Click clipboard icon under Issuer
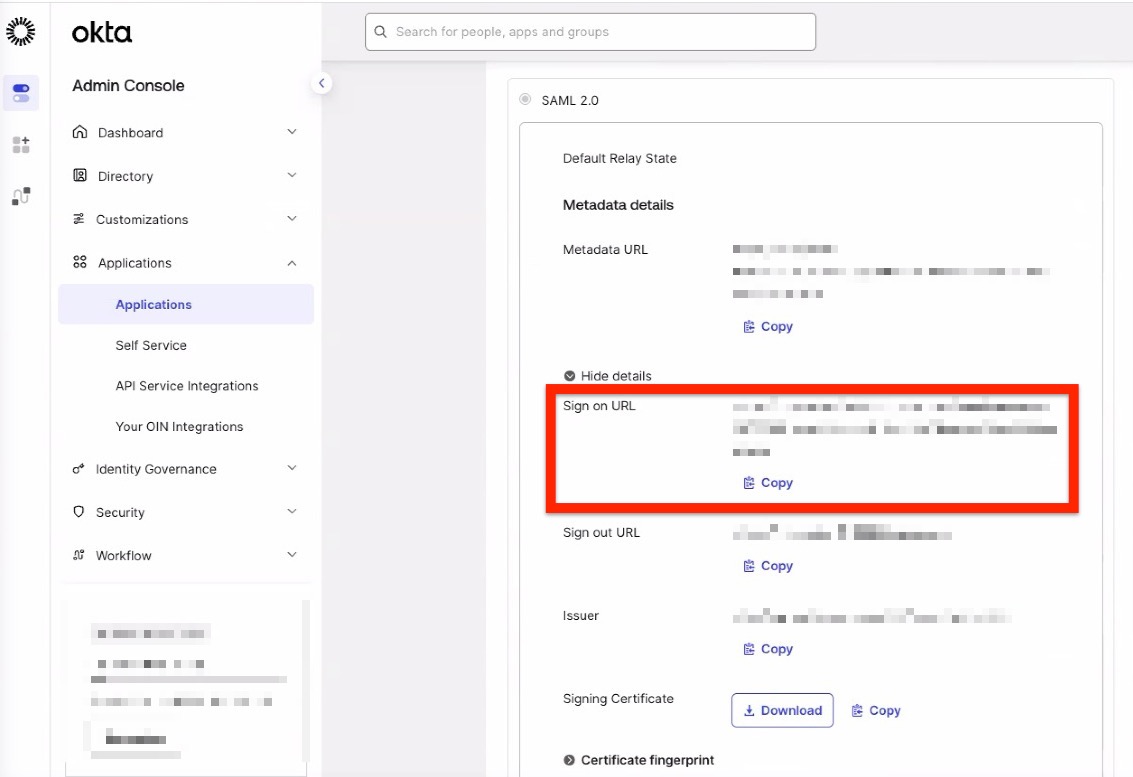Screen dimensions: 1133x777 [x=749, y=649]
